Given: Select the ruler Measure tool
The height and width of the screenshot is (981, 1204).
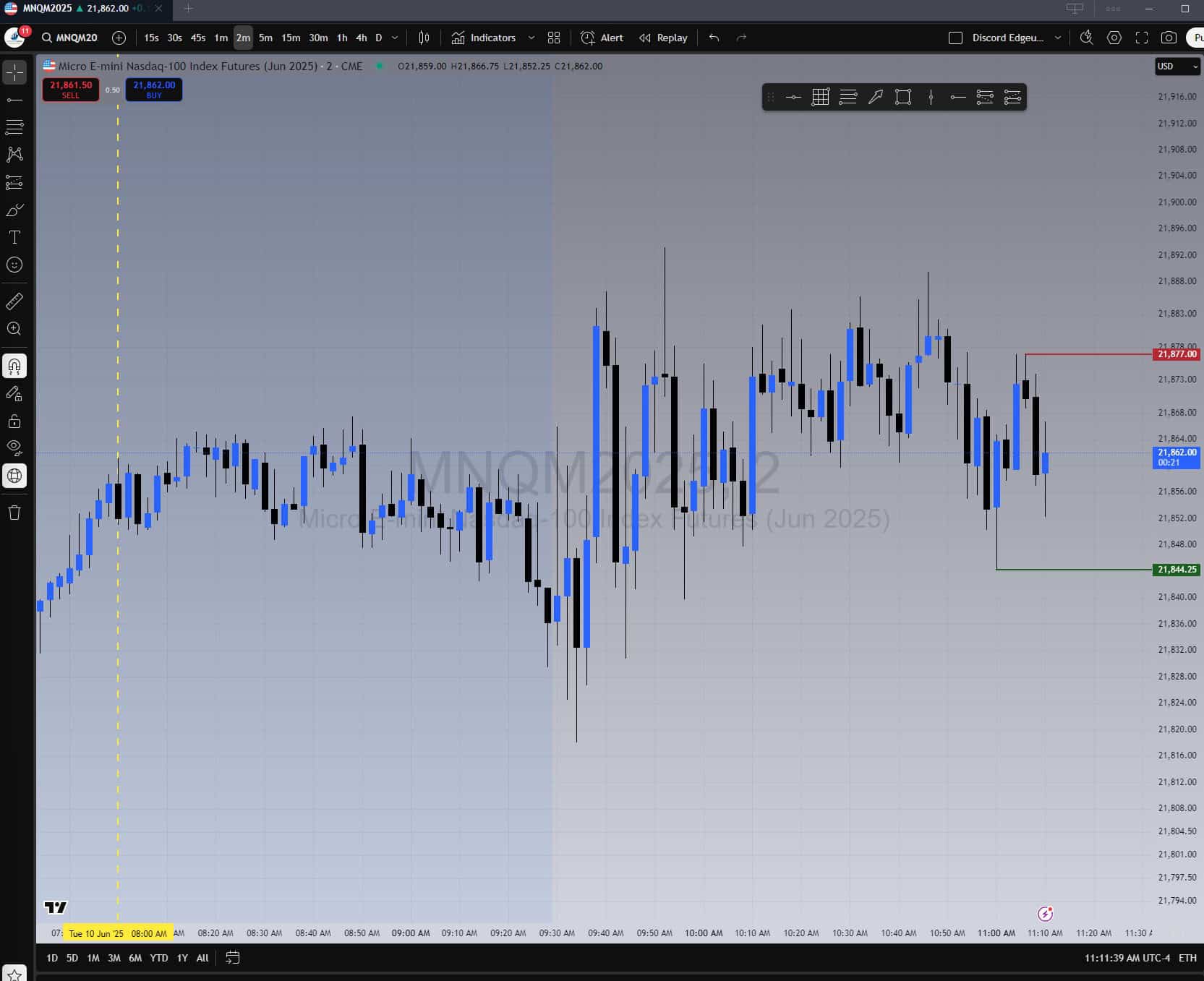Looking at the screenshot, I should (x=14, y=301).
